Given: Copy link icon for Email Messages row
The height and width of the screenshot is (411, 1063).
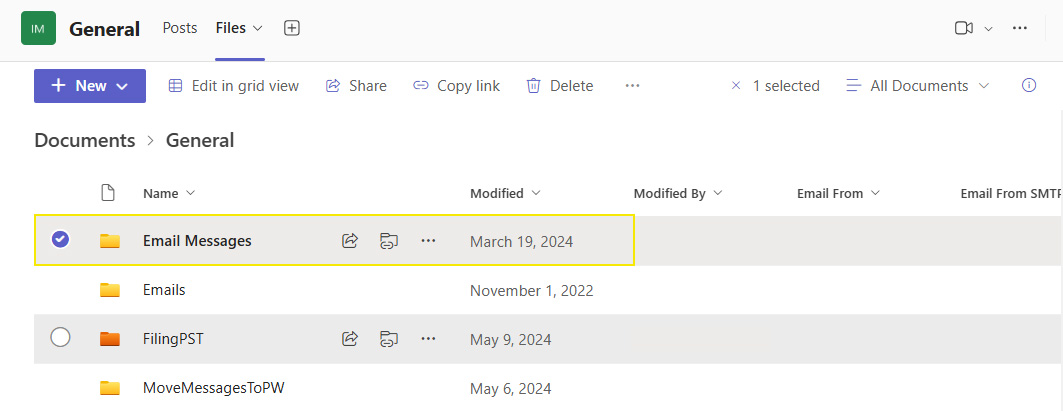Looking at the screenshot, I should [389, 241].
